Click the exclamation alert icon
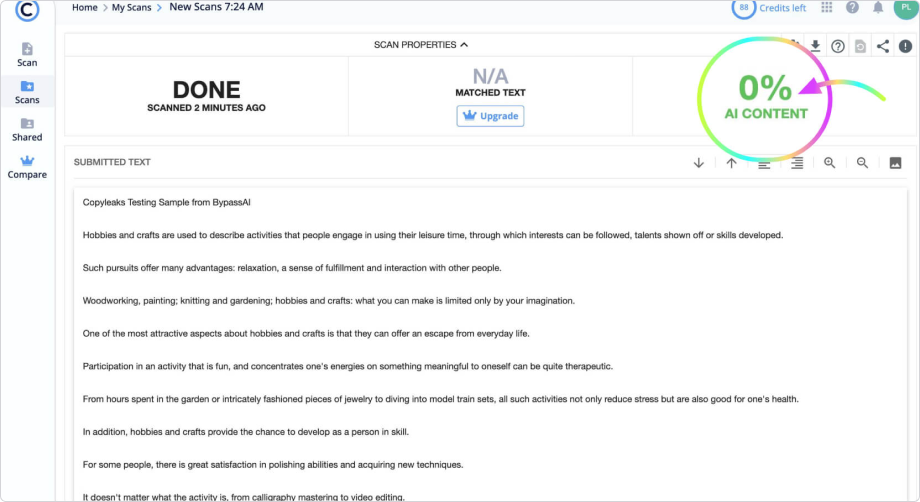This screenshot has height=502, width=920. [905, 46]
